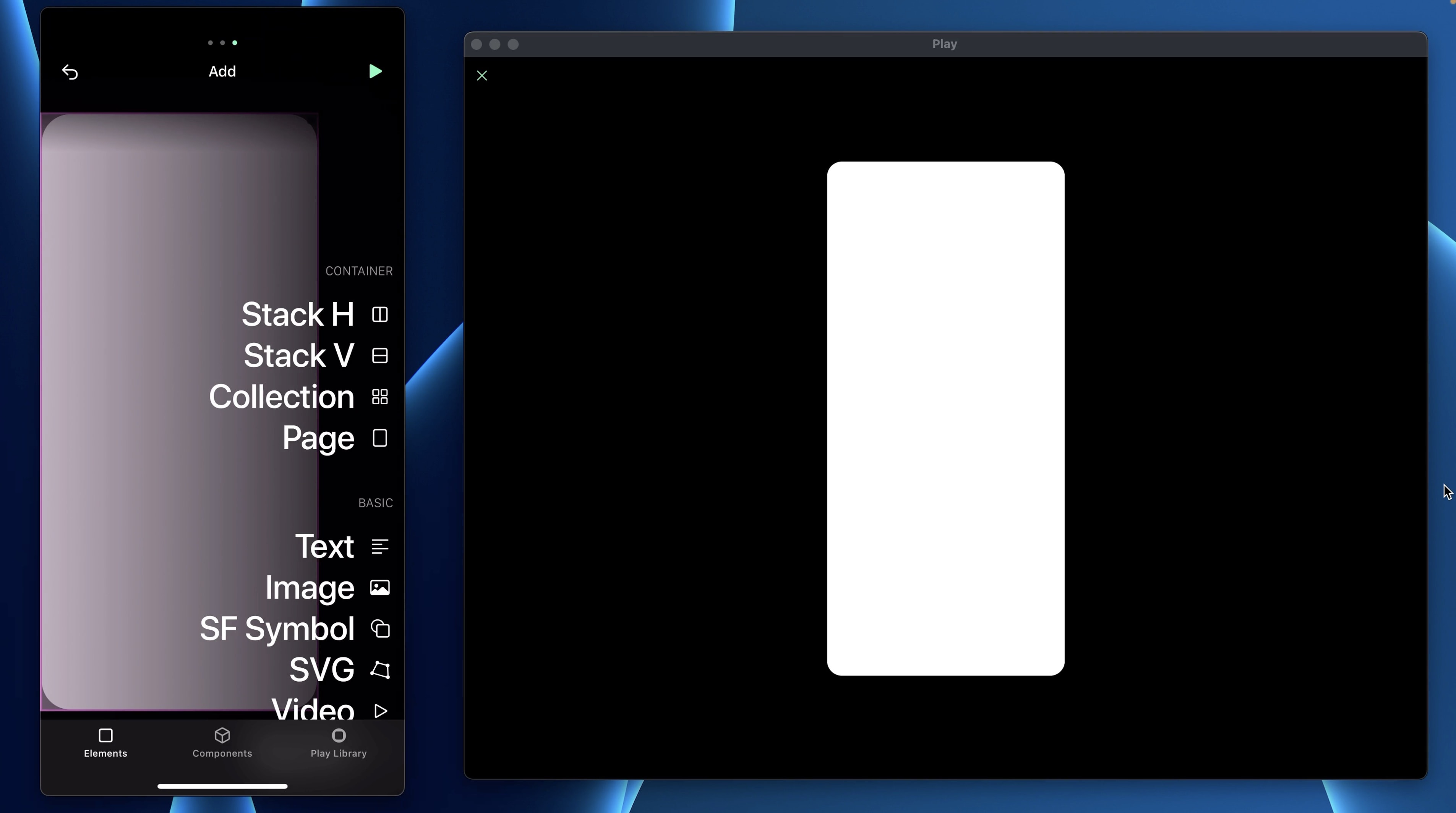Click the Stack H layout icon

380,314
